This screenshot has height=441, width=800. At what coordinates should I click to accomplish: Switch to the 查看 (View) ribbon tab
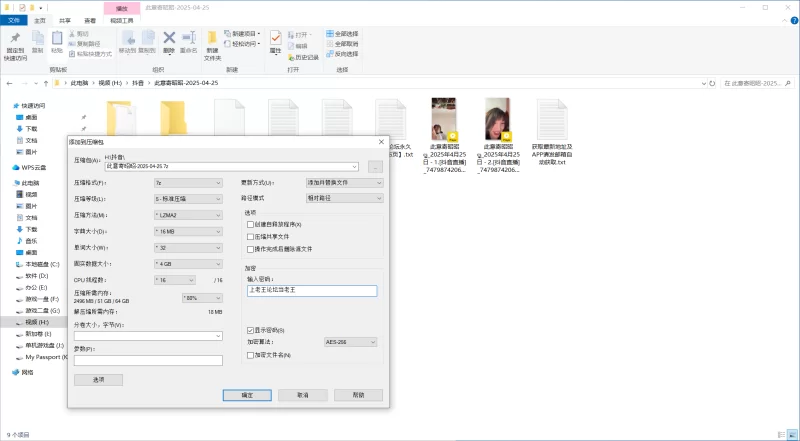90,20
